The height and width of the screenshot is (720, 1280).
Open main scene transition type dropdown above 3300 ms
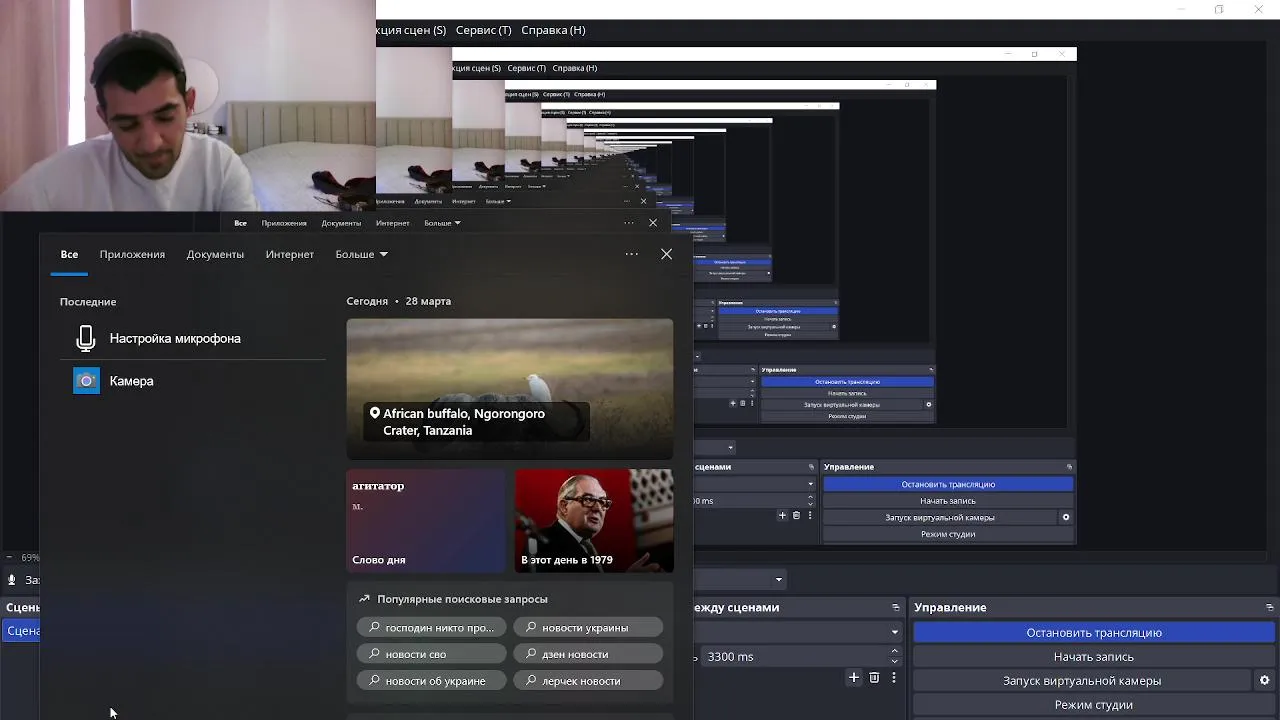click(798, 632)
